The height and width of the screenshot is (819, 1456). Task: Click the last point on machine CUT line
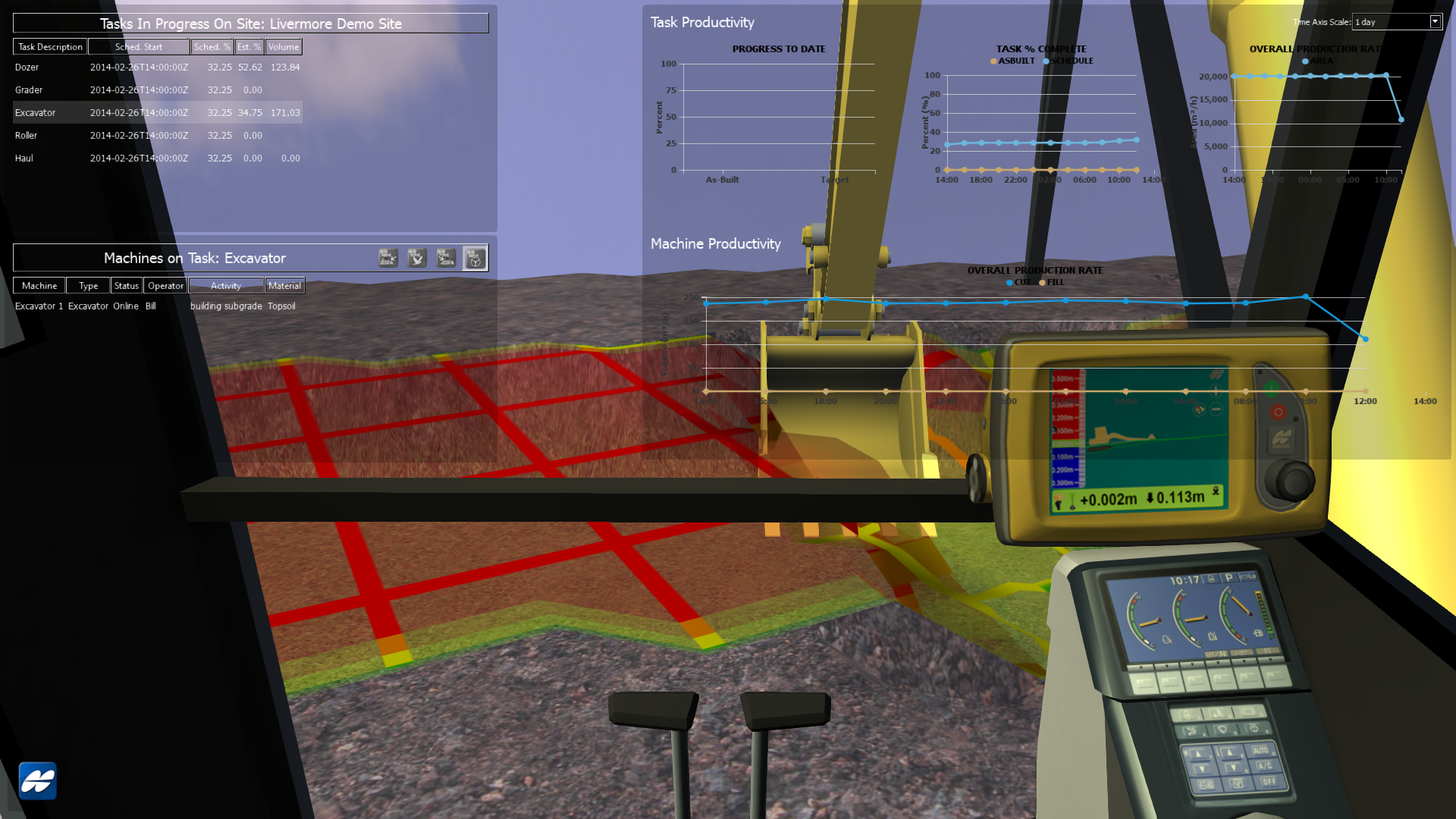pyautogui.click(x=1365, y=339)
